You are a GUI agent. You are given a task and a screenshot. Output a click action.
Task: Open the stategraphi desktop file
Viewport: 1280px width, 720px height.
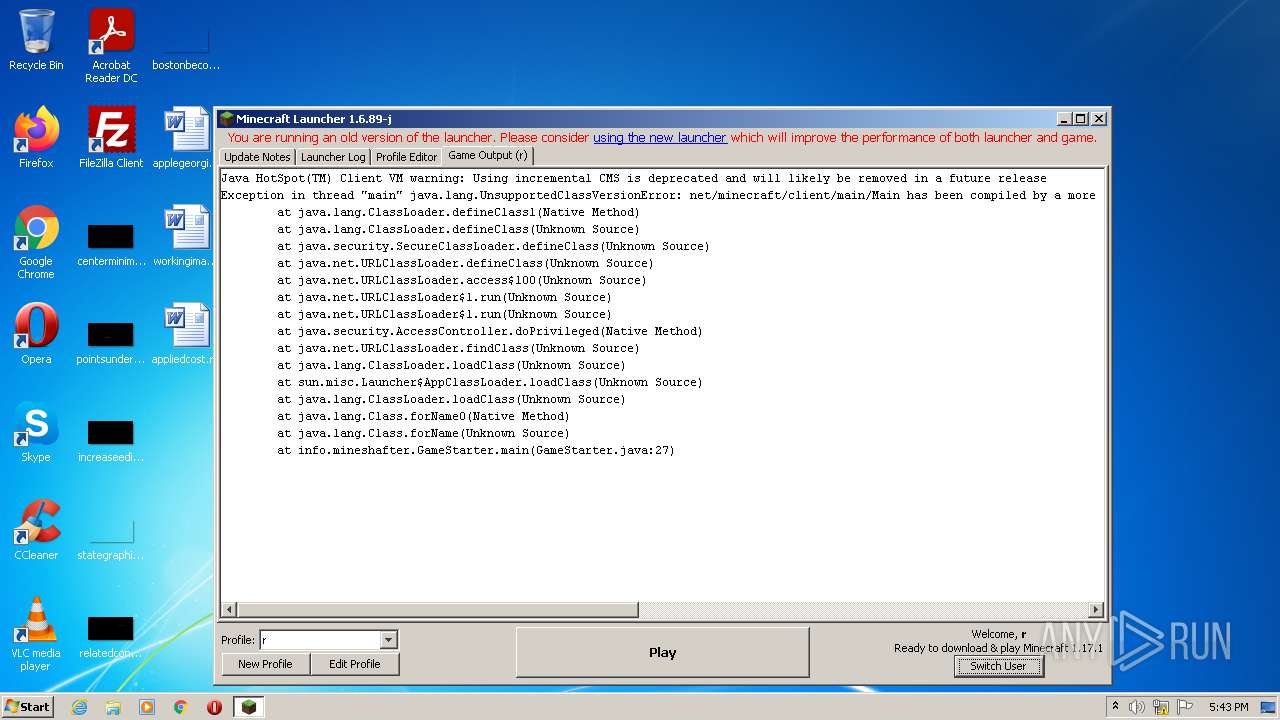[111, 537]
